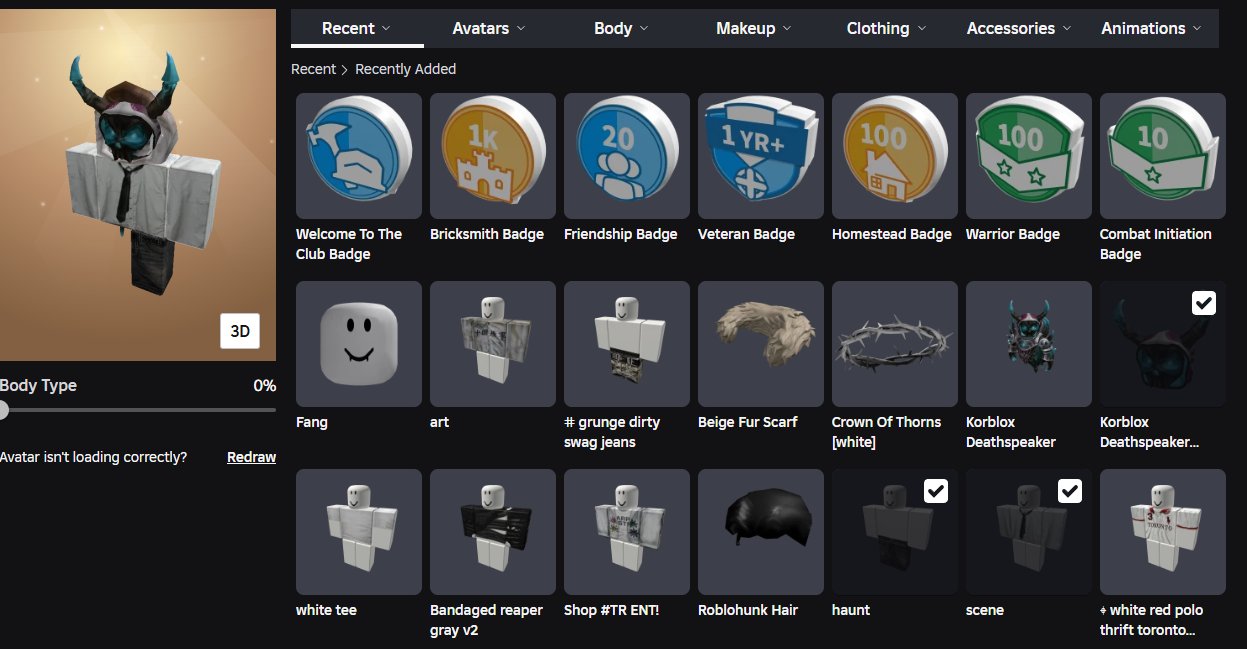Toggle the 3D avatar view button

click(x=240, y=331)
